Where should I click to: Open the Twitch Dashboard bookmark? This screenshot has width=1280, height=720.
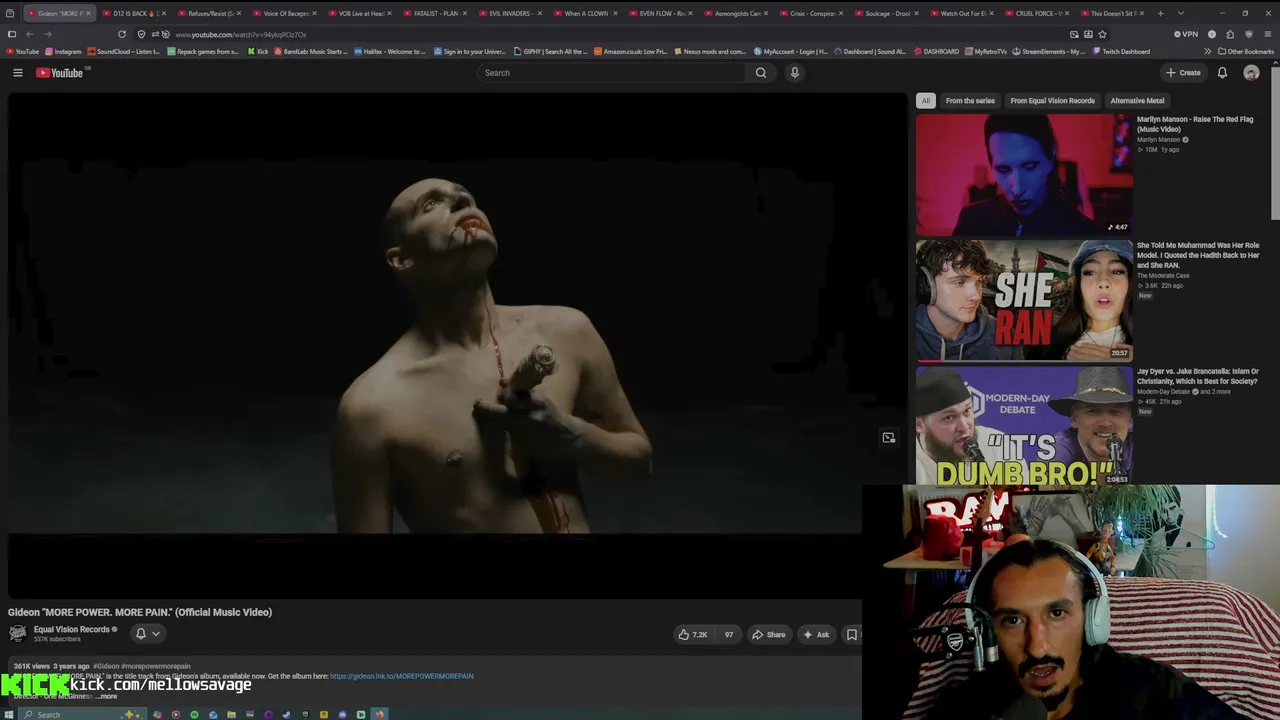[x=1121, y=51]
